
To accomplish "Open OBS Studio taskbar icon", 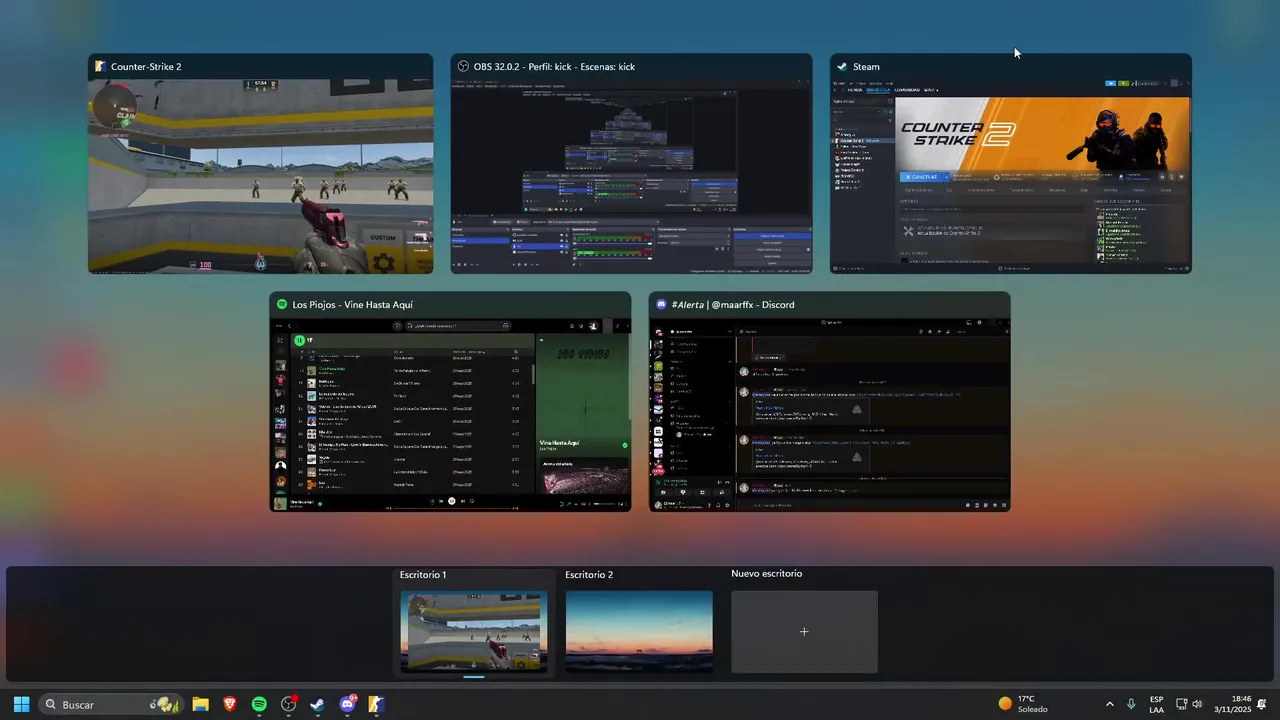I will [289, 704].
